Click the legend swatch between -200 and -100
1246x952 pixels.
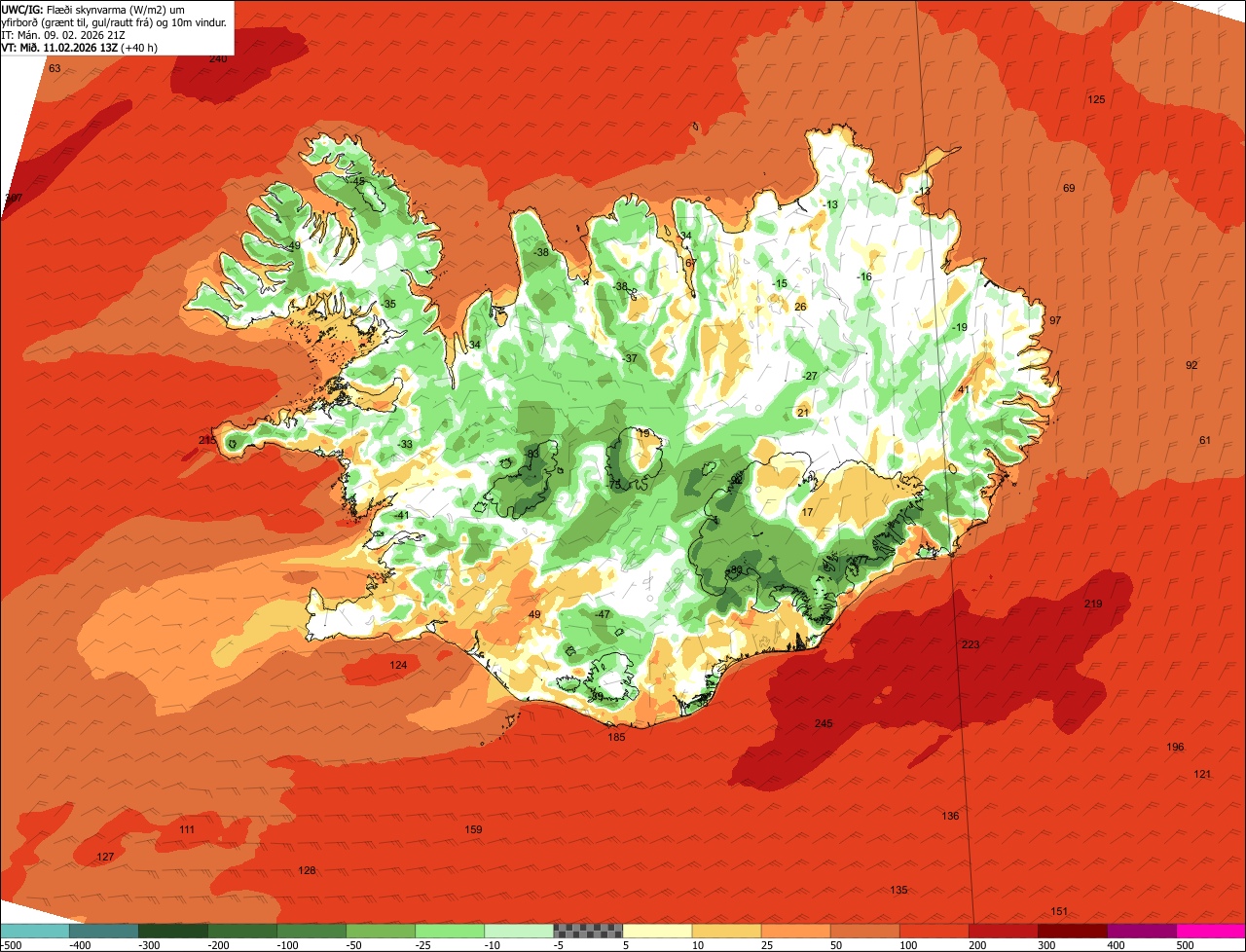coord(243,931)
